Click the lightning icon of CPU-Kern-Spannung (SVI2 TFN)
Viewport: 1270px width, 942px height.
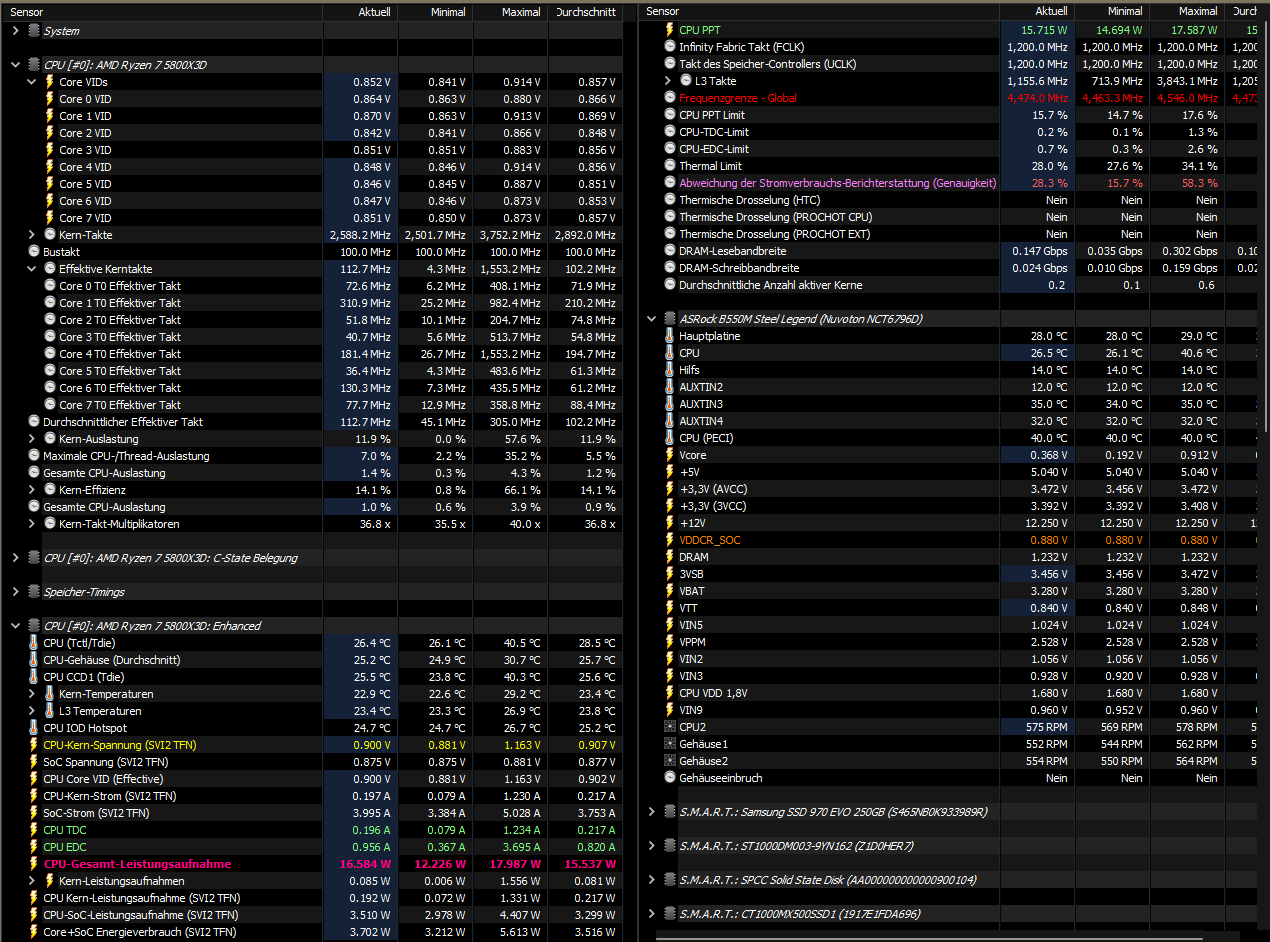click(x=34, y=745)
